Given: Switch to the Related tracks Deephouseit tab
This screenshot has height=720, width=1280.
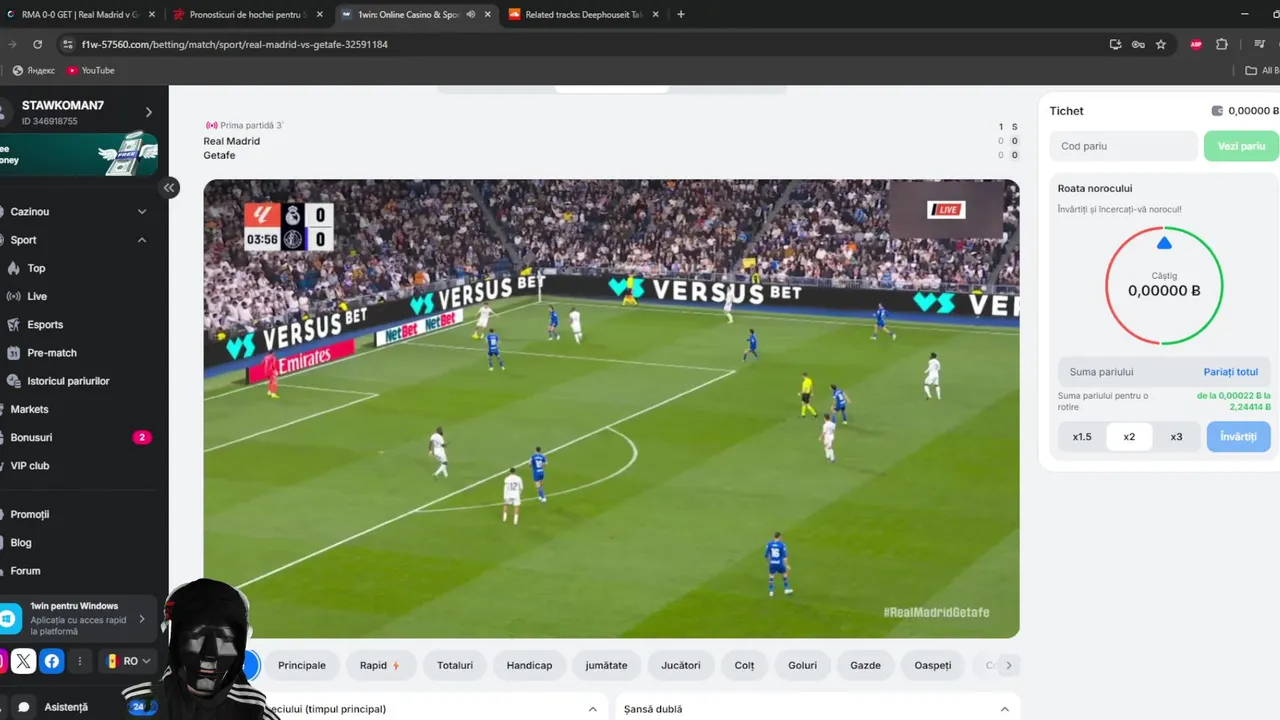Looking at the screenshot, I should point(583,14).
